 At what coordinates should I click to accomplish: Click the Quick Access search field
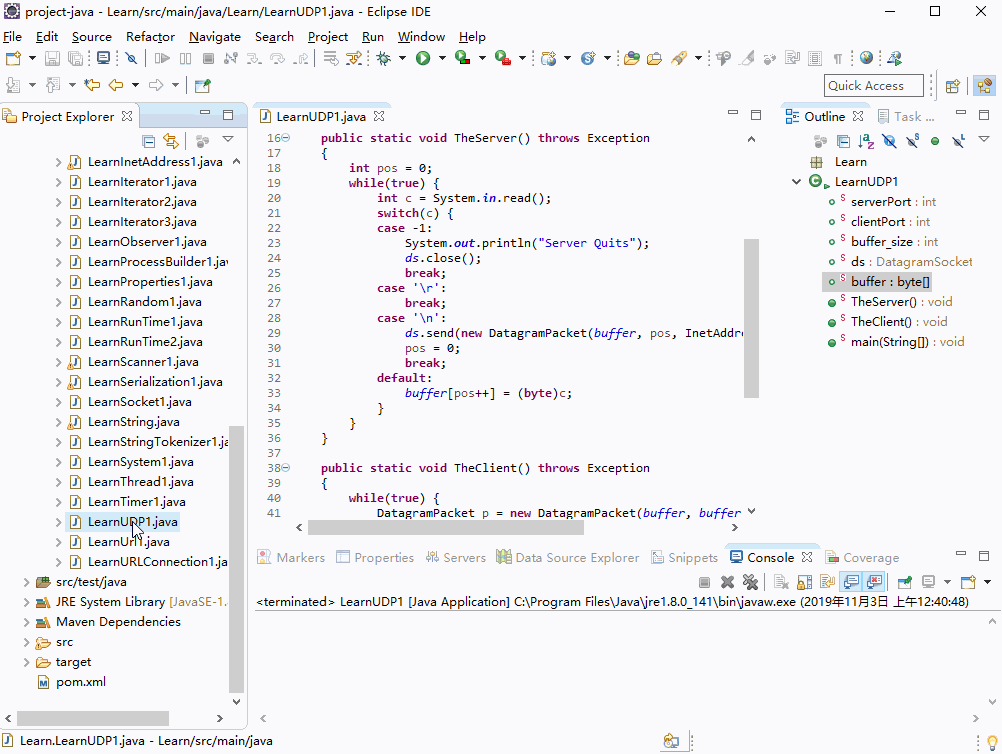point(874,86)
